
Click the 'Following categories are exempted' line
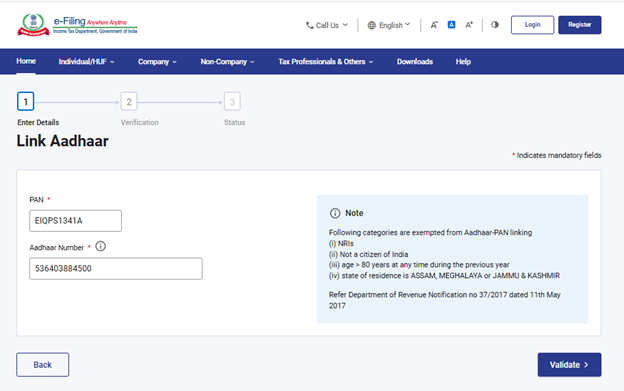(430, 232)
